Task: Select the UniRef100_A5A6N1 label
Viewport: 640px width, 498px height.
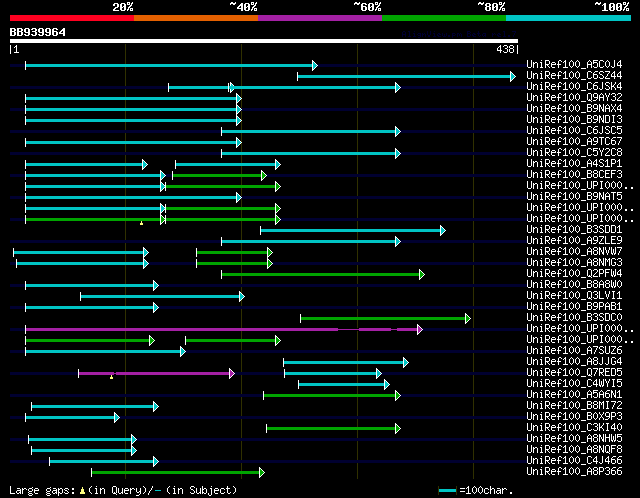Action: coord(574,395)
